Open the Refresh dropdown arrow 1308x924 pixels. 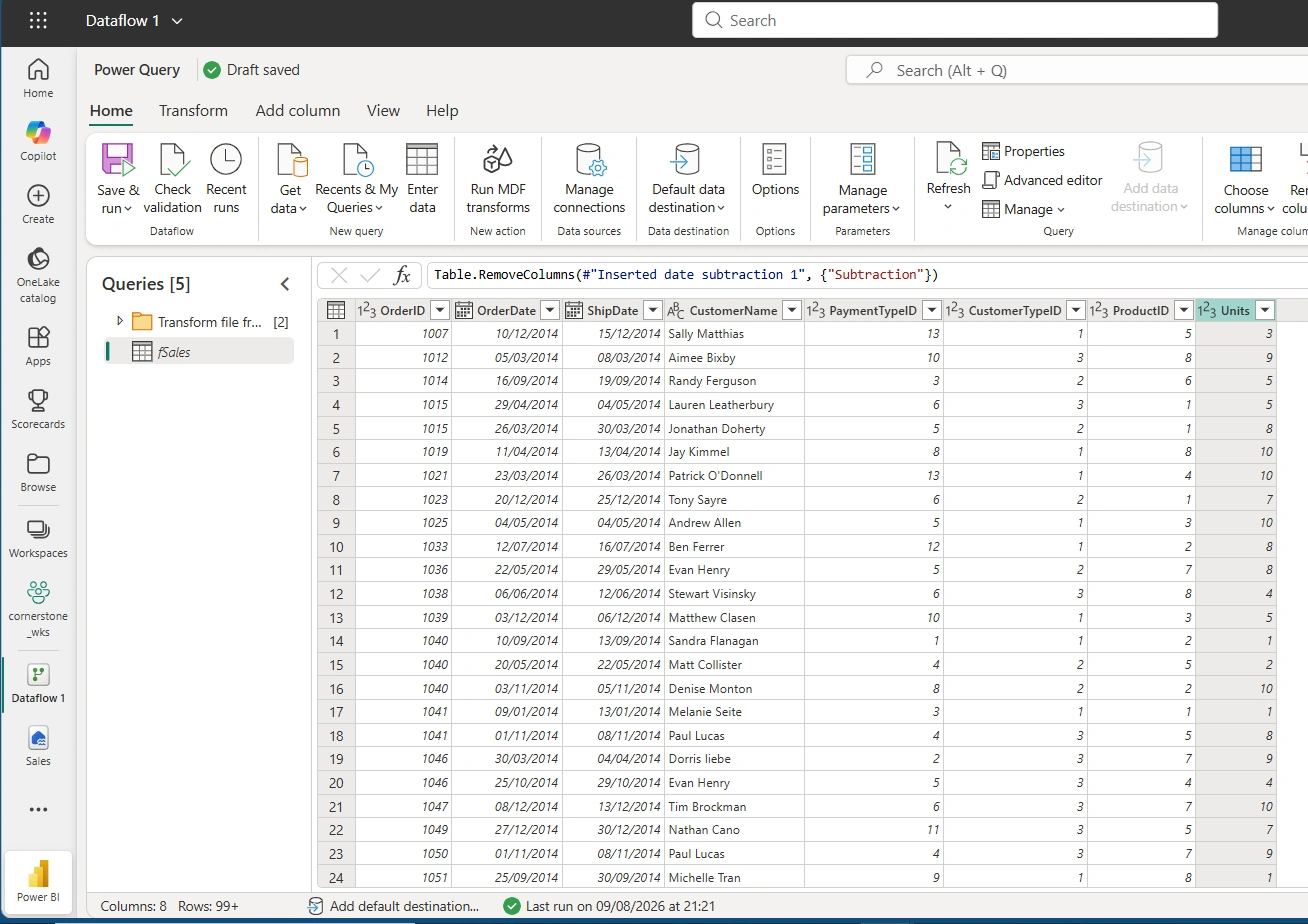948,207
